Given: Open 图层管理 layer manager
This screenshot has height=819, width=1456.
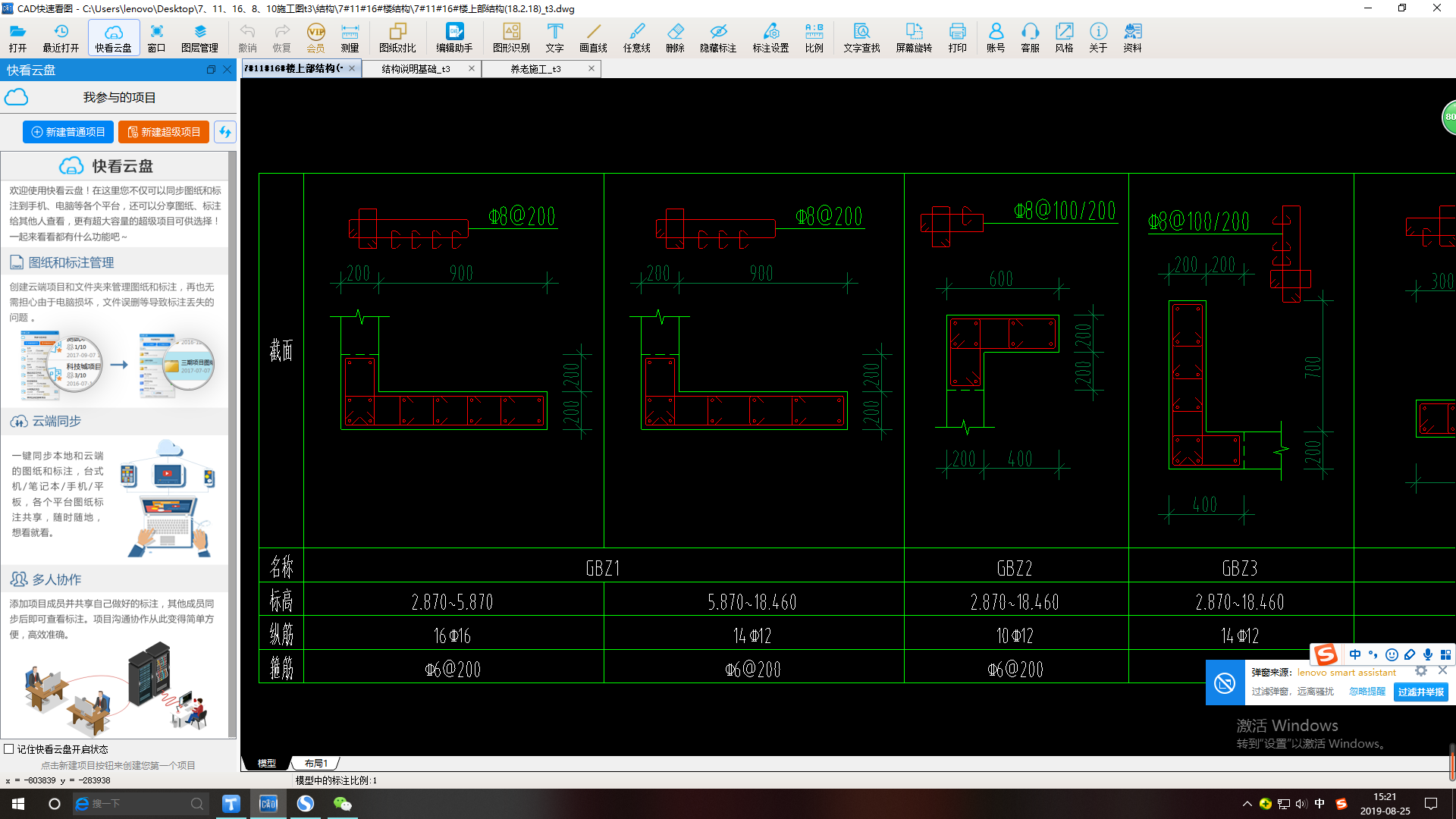Looking at the screenshot, I should pos(199,37).
